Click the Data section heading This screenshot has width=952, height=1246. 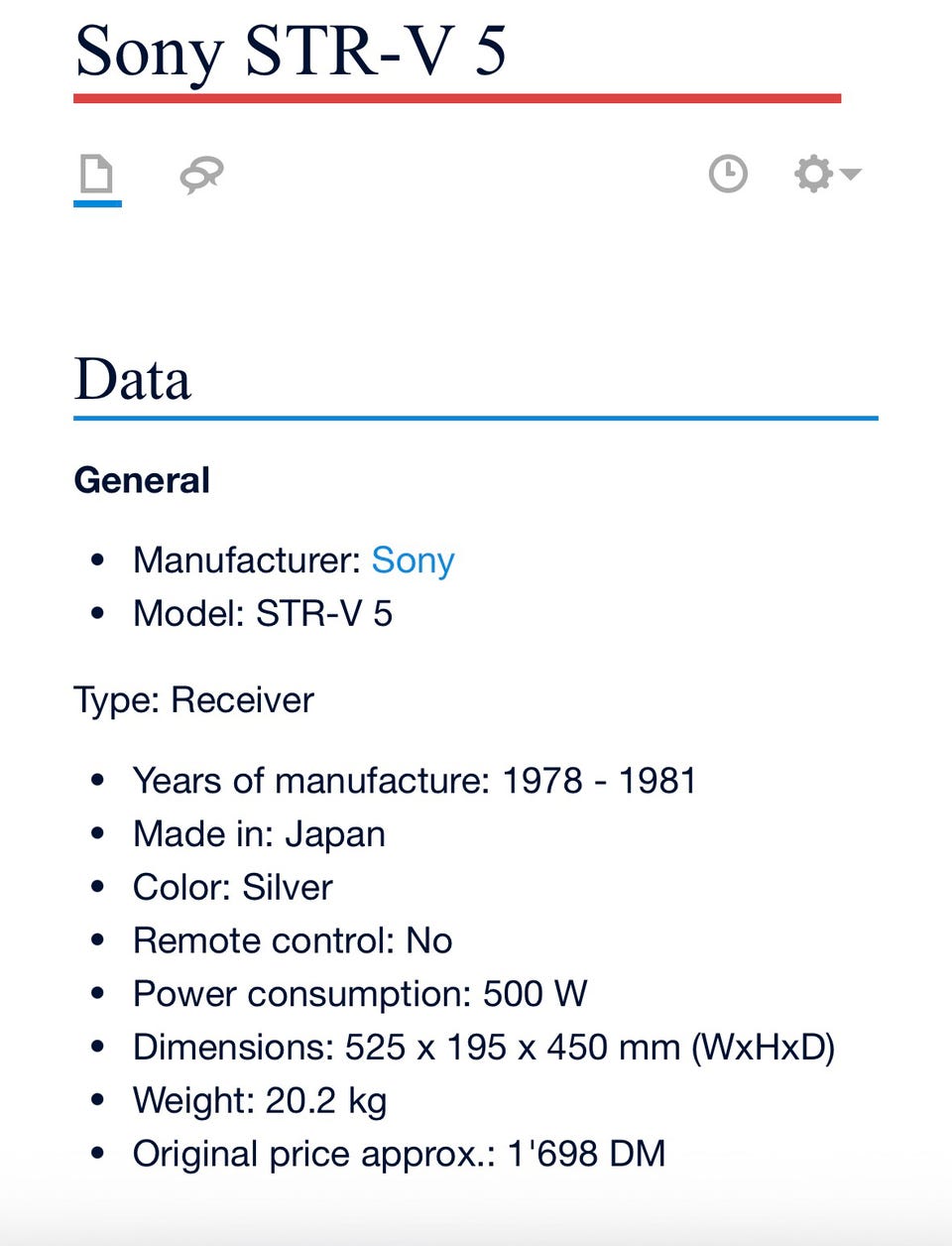[x=133, y=380]
